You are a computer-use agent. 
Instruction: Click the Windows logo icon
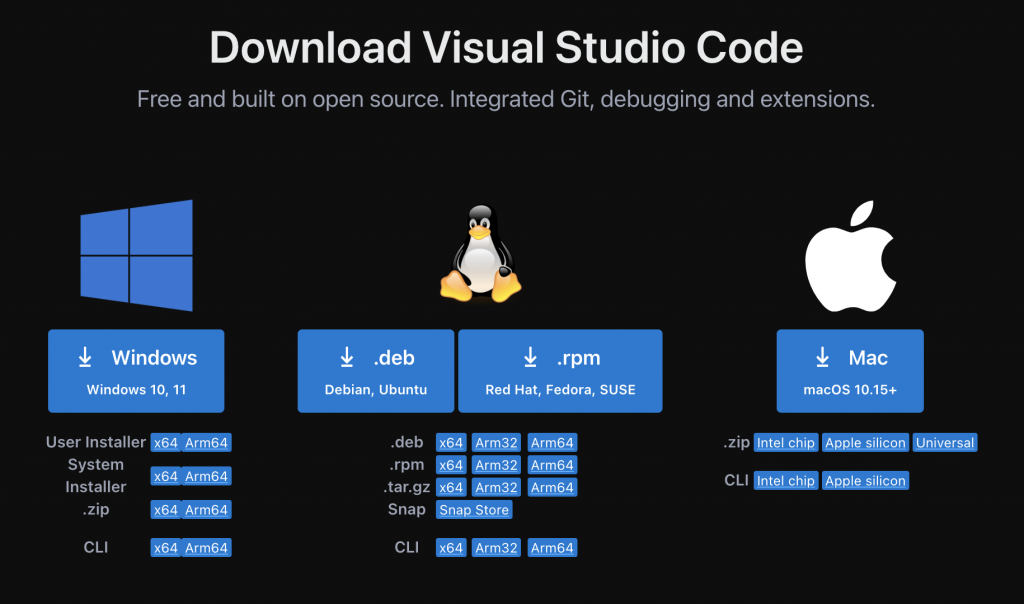click(x=136, y=255)
